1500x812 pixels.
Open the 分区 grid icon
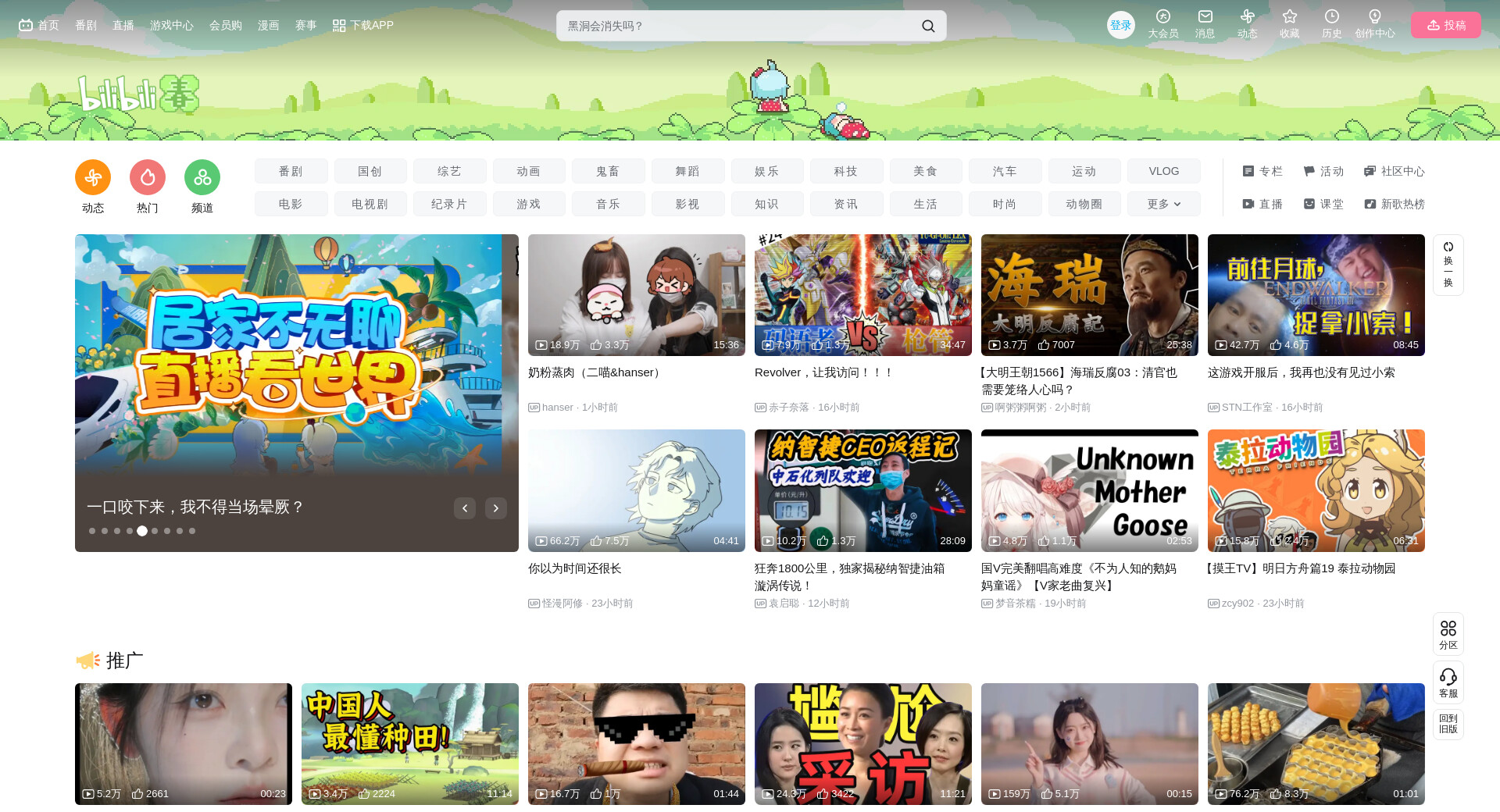click(1448, 634)
